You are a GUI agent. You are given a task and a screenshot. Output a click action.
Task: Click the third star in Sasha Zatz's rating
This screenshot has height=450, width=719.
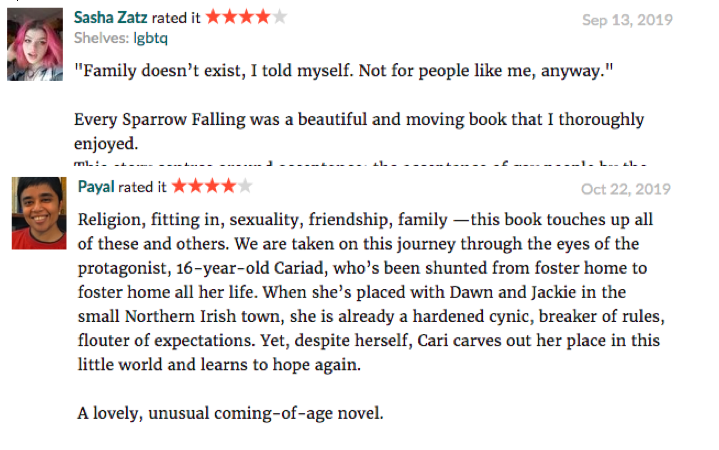(x=247, y=17)
